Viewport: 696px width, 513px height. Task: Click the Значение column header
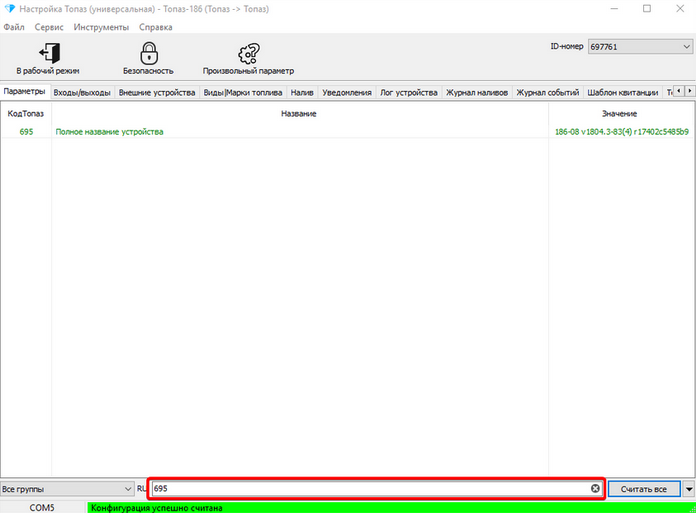pos(620,114)
